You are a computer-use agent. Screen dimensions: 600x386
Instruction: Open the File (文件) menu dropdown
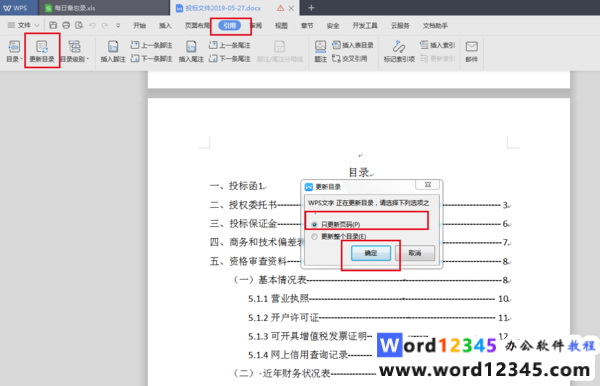coord(23,25)
